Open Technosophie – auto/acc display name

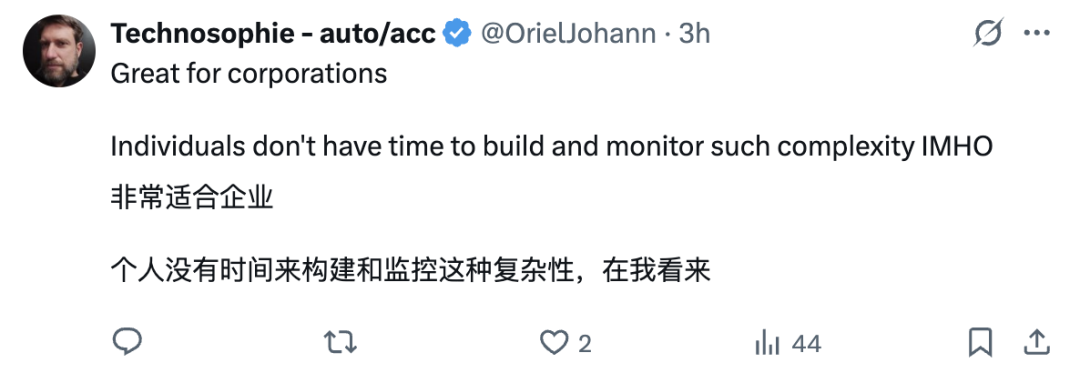(273, 33)
